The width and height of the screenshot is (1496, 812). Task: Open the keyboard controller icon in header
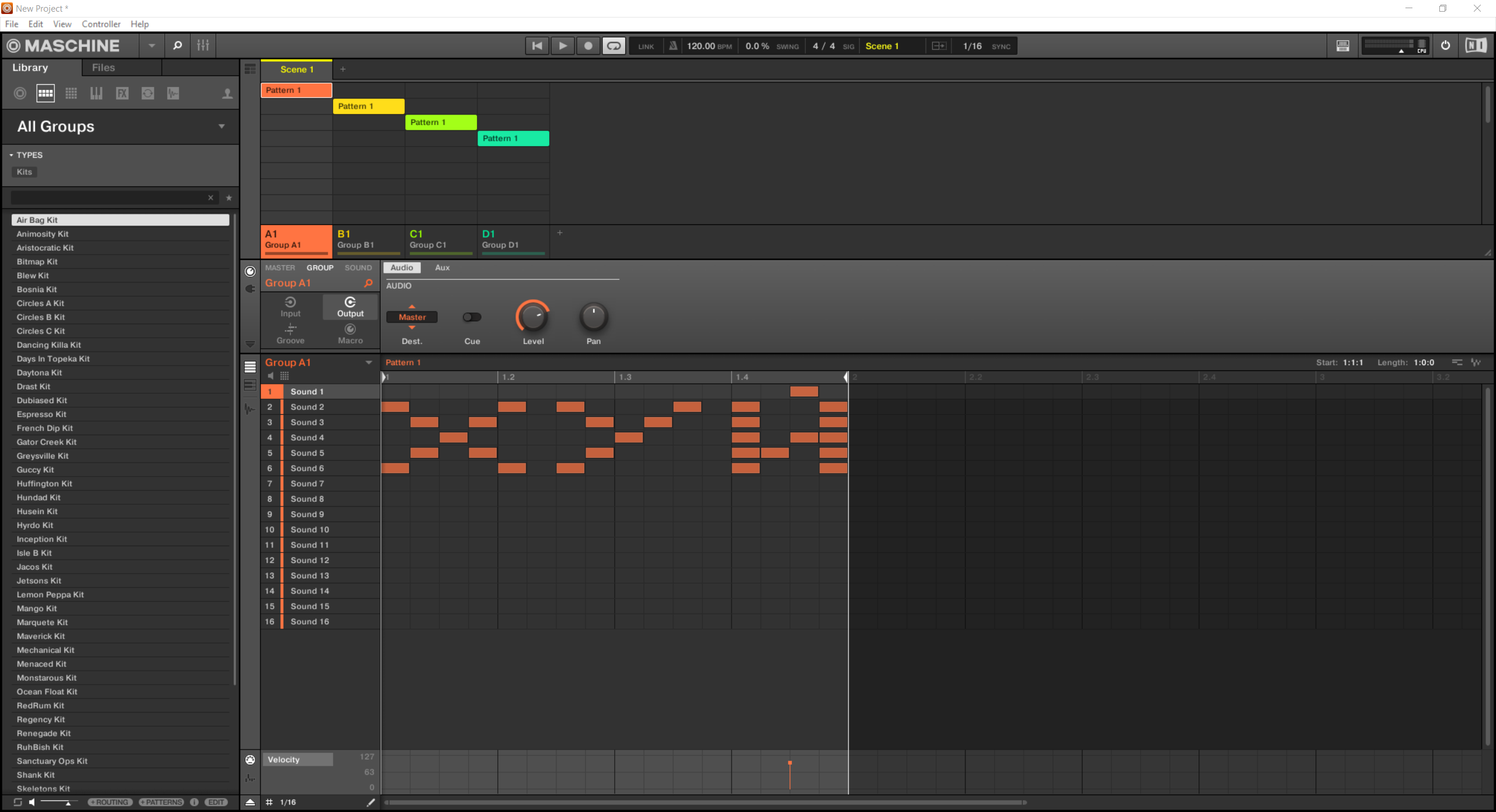pyautogui.click(x=1343, y=46)
